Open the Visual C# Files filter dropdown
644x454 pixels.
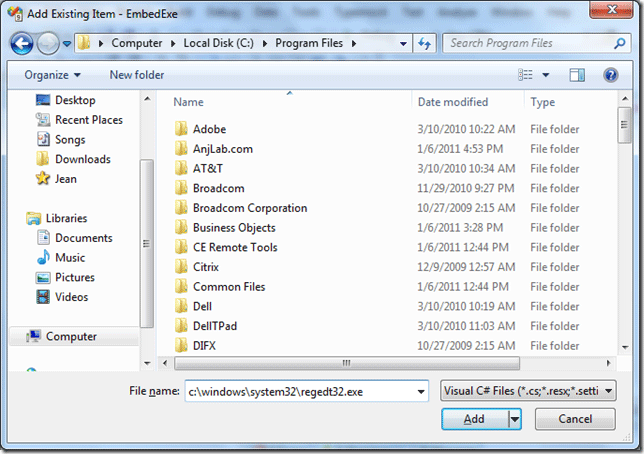click(528, 391)
